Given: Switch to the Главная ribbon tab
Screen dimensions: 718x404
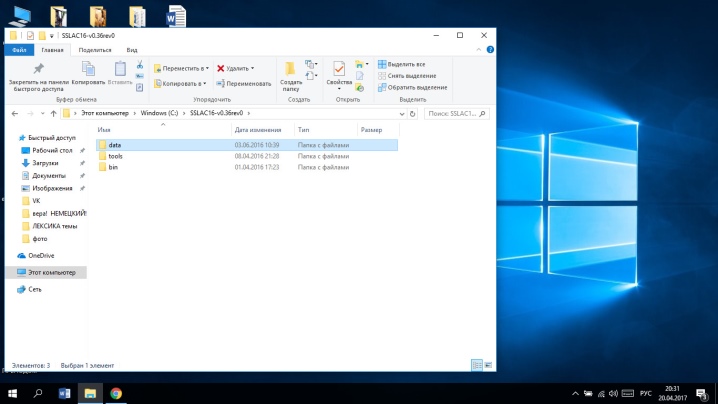Looking at the screenshot, I should 52,50.
